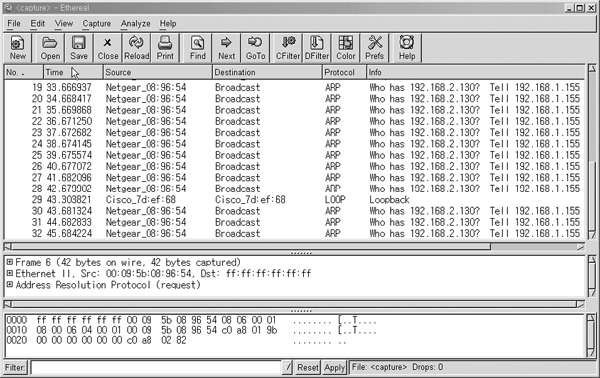
Task: Click packet list scroll down arrow
Action: (x=592, y=235)
